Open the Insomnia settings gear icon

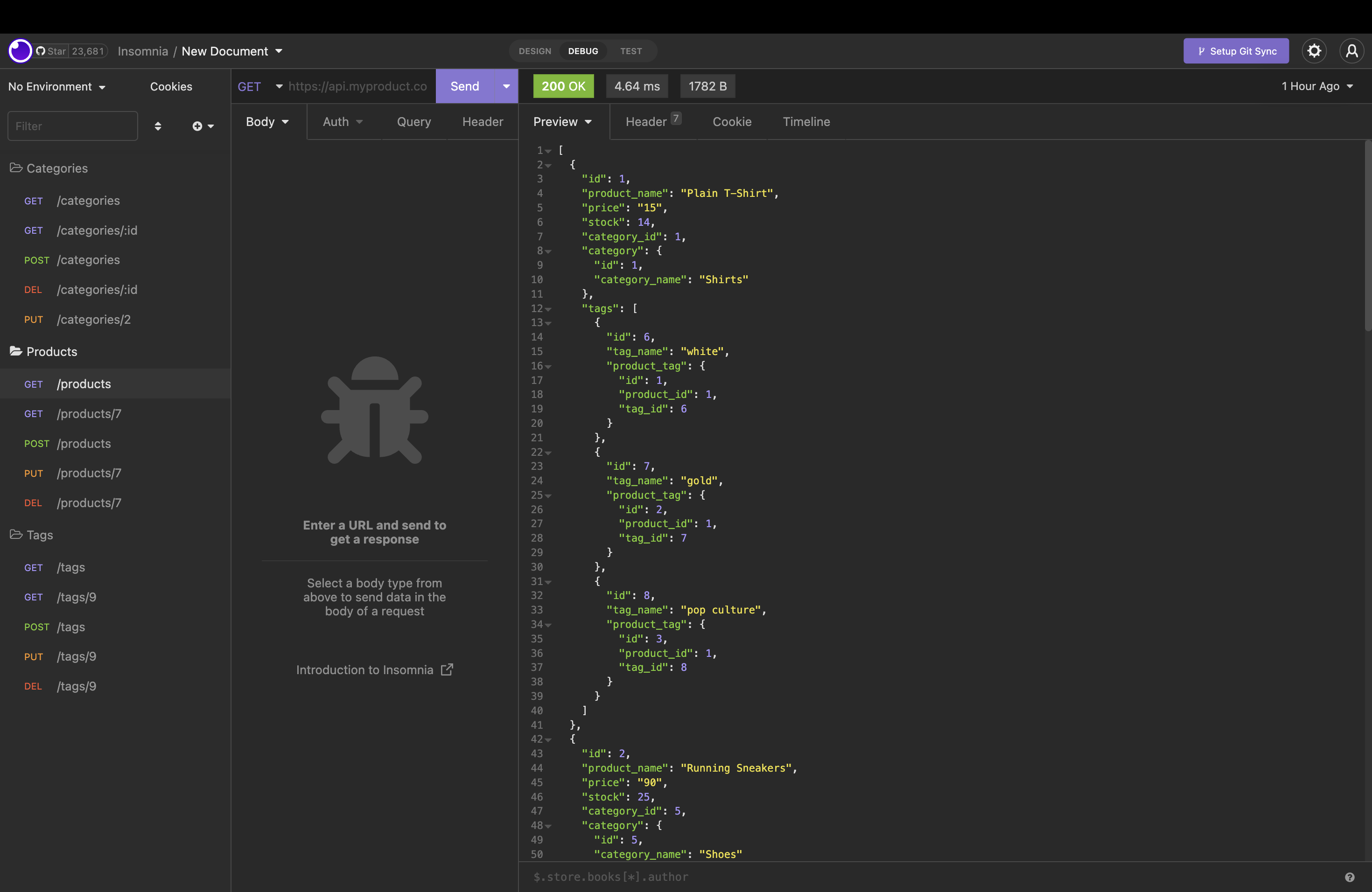pyautogui.click(x=1314, y=51)
